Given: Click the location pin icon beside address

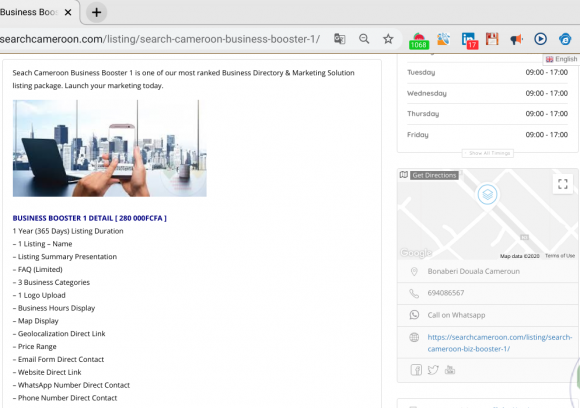Looking at the screenshot, I should pos(414,272).
